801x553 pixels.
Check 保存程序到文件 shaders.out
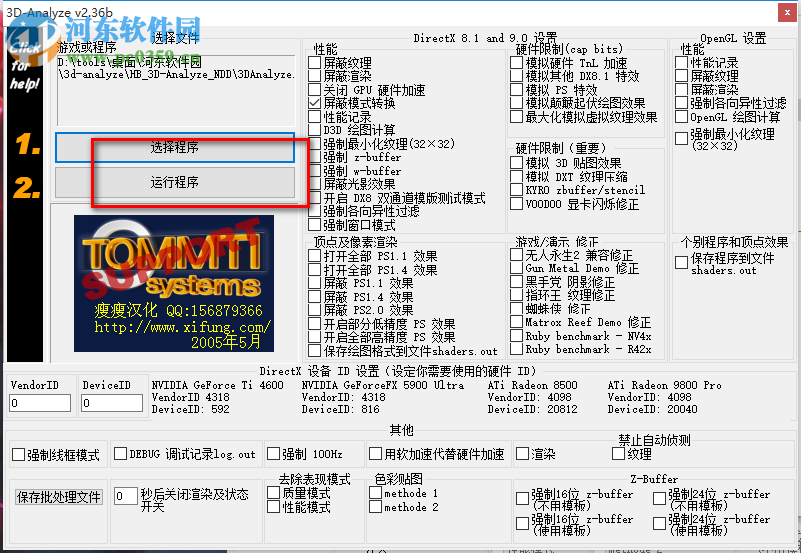(x=681, y=262)
